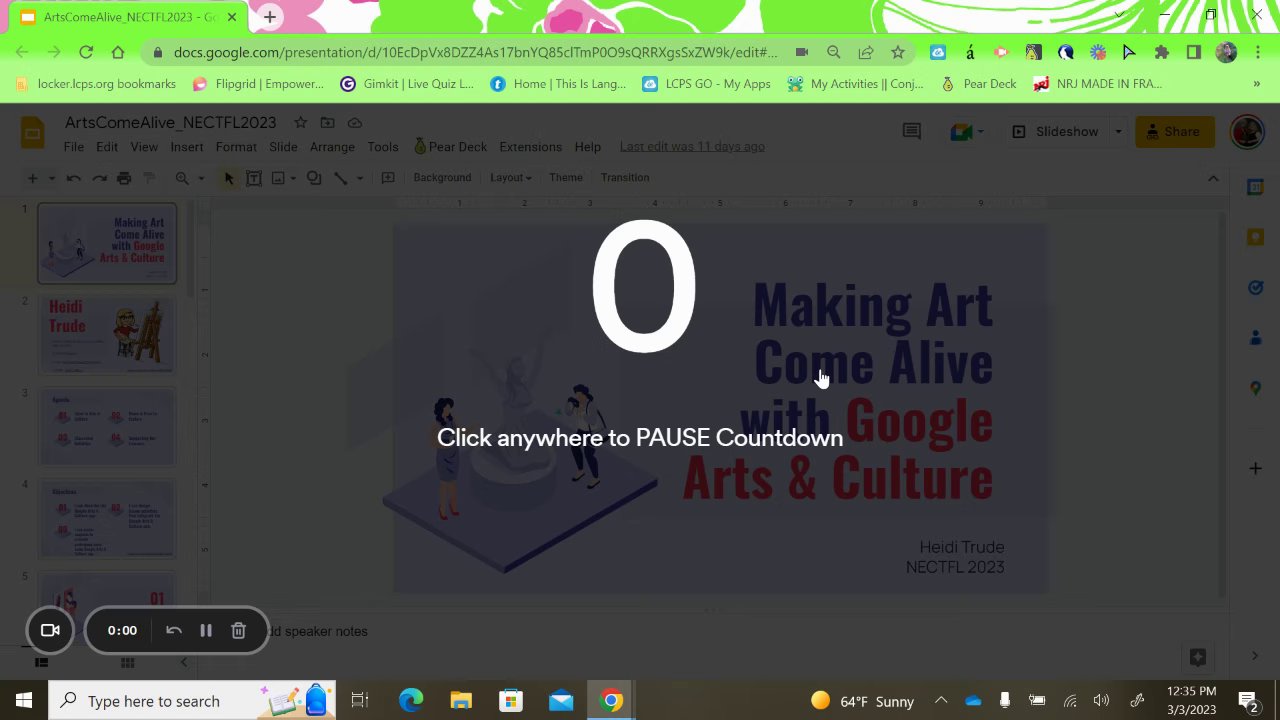
Task: Start the Slideshow
Action: [1056, 132]
